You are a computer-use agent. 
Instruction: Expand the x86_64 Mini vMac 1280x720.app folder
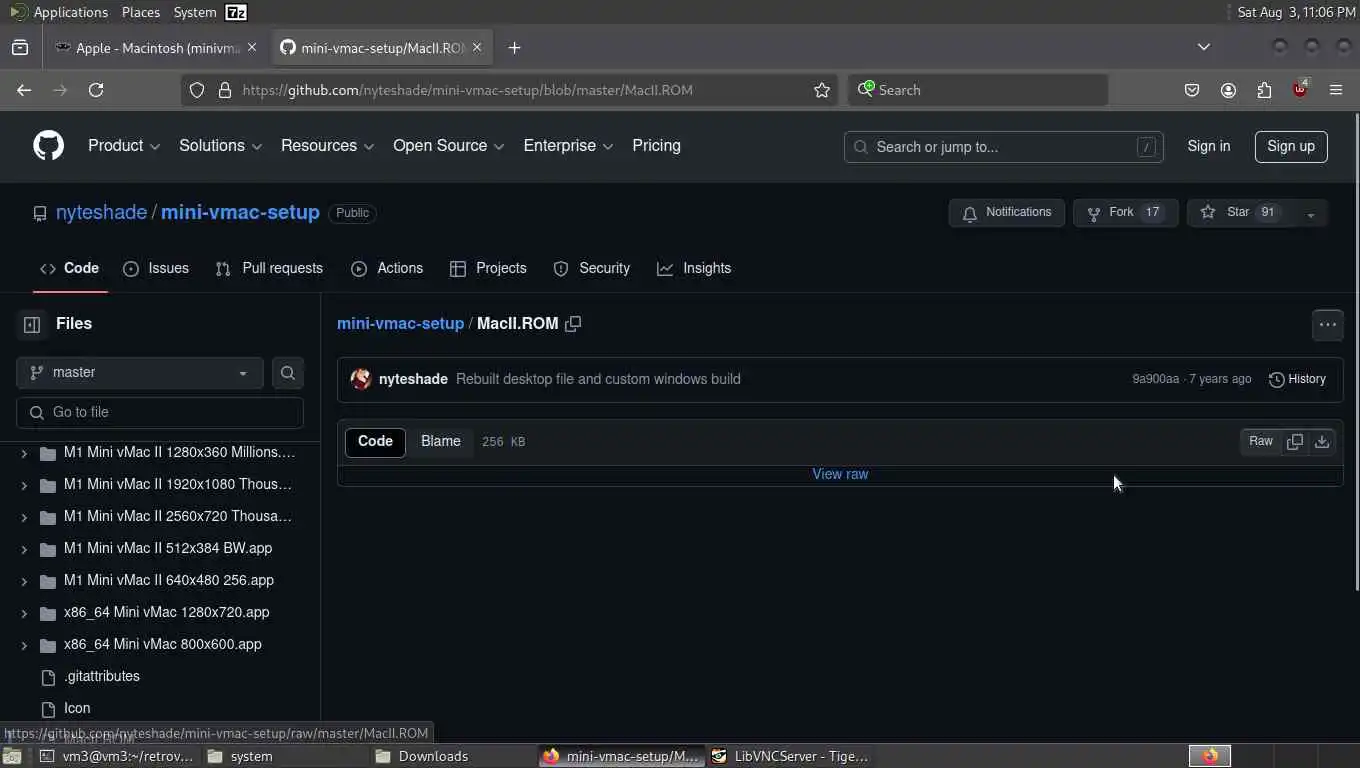pyautogui.click(x=24, y=613)
